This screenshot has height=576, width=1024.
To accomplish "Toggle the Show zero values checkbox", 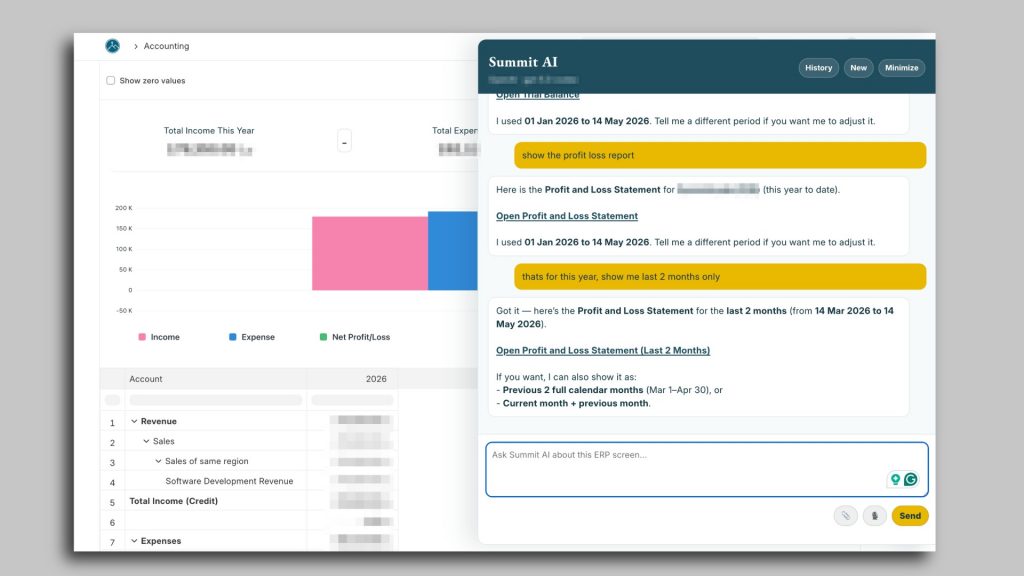I will coord(110,80).
